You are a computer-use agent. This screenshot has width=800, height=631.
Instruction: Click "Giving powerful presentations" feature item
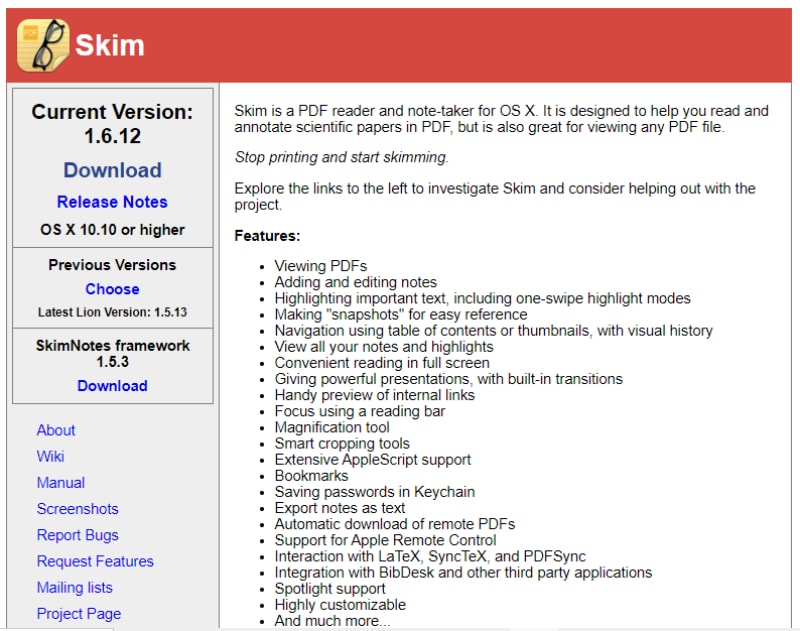(448, 379)
